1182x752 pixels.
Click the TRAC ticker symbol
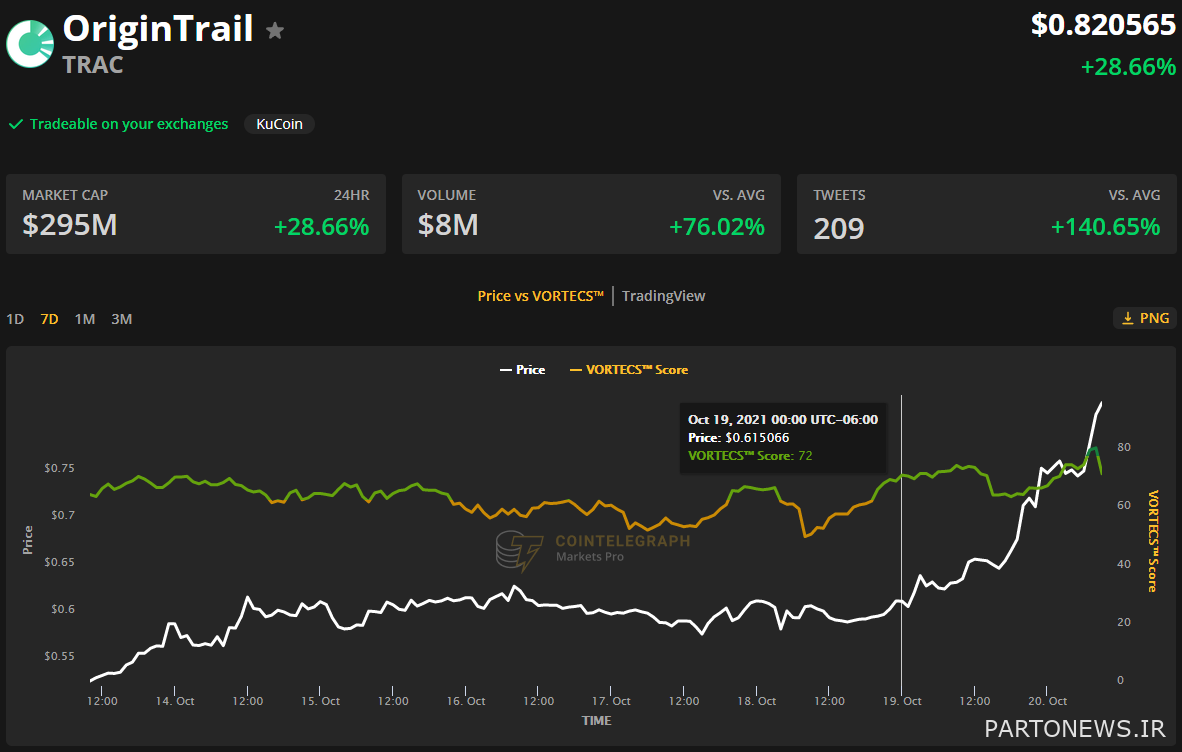pos(93,66)
